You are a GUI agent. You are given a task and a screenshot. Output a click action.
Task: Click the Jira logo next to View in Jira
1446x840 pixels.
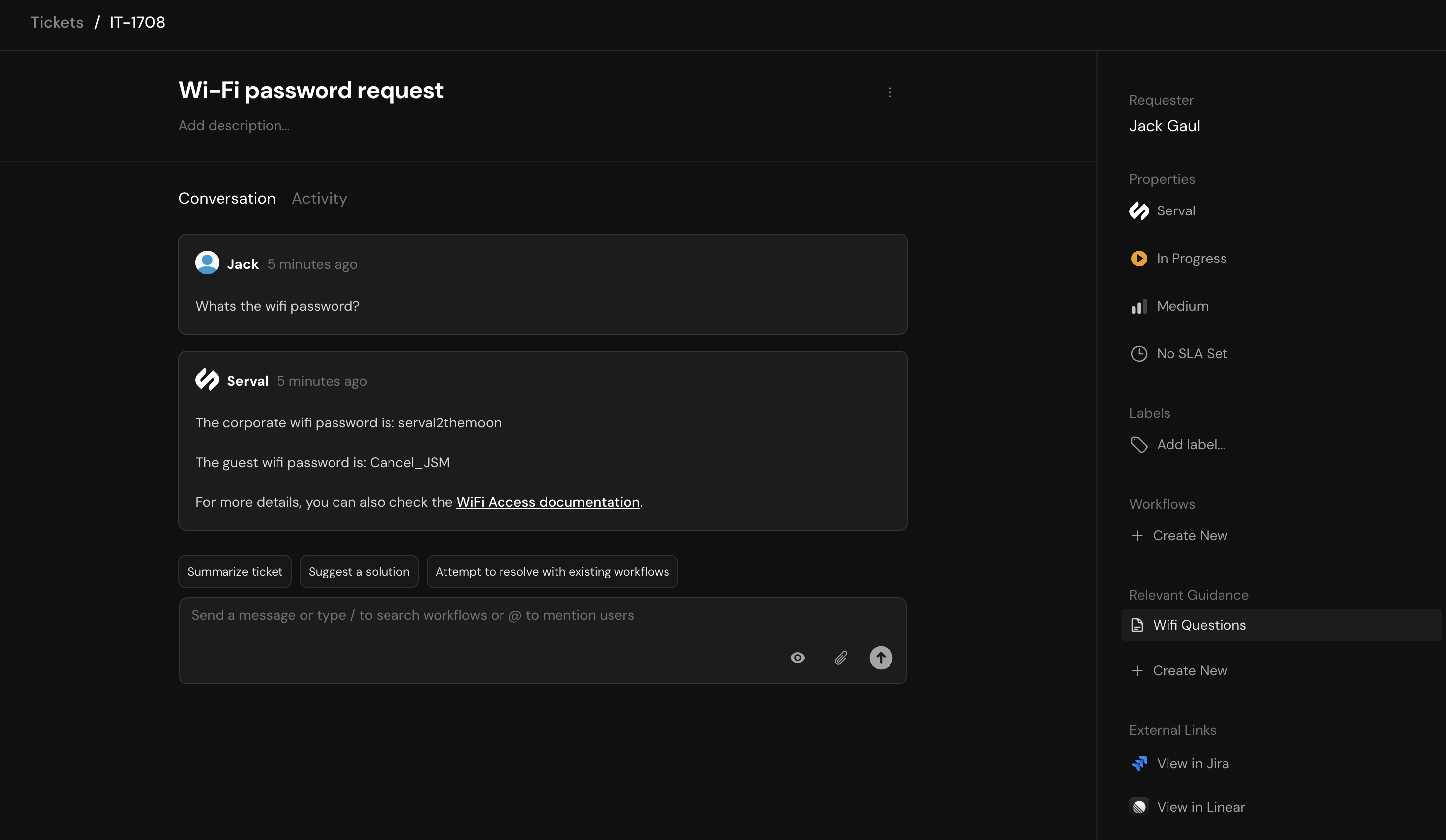(x=1139, y=763)
